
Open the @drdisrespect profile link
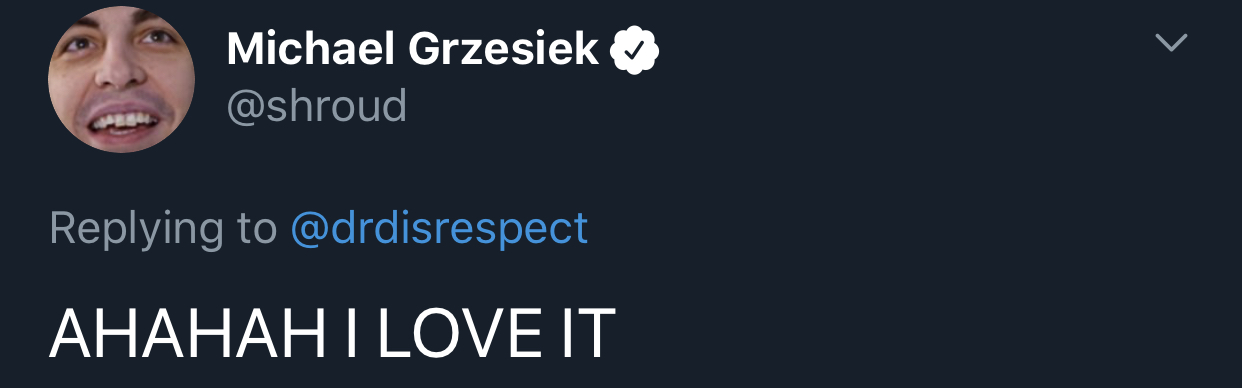(x=439, y=229)
